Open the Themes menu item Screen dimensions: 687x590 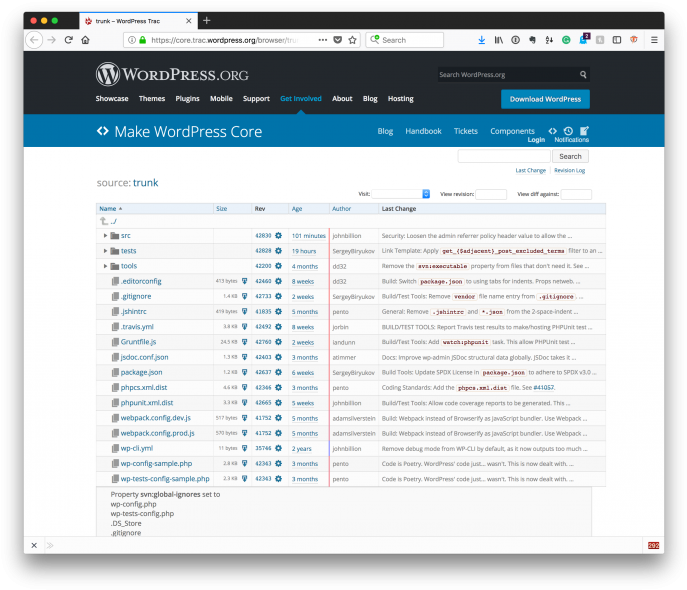point(152,99)
